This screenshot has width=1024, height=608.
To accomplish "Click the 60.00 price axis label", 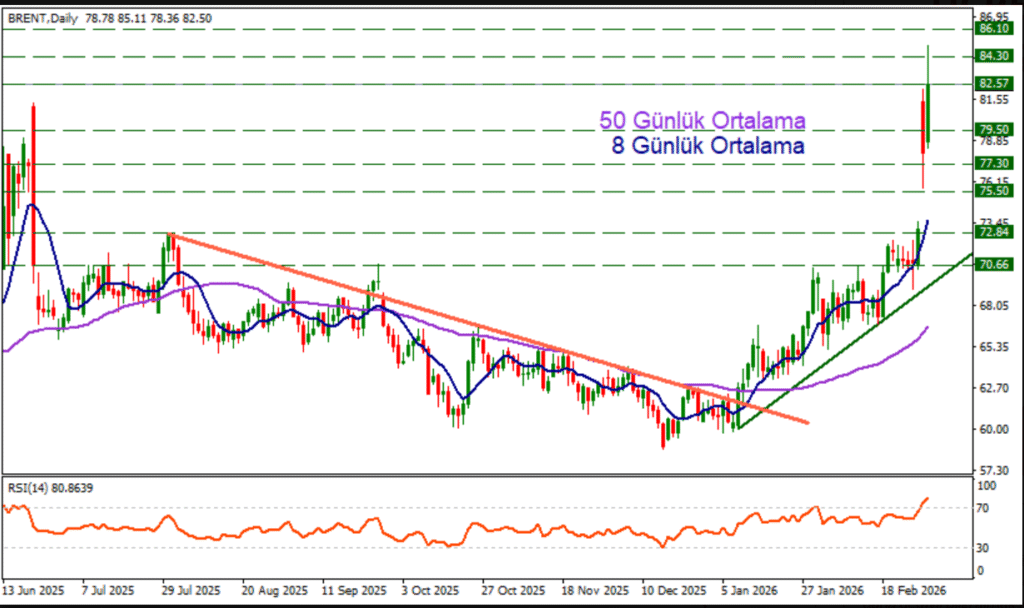I will point(991,429).
